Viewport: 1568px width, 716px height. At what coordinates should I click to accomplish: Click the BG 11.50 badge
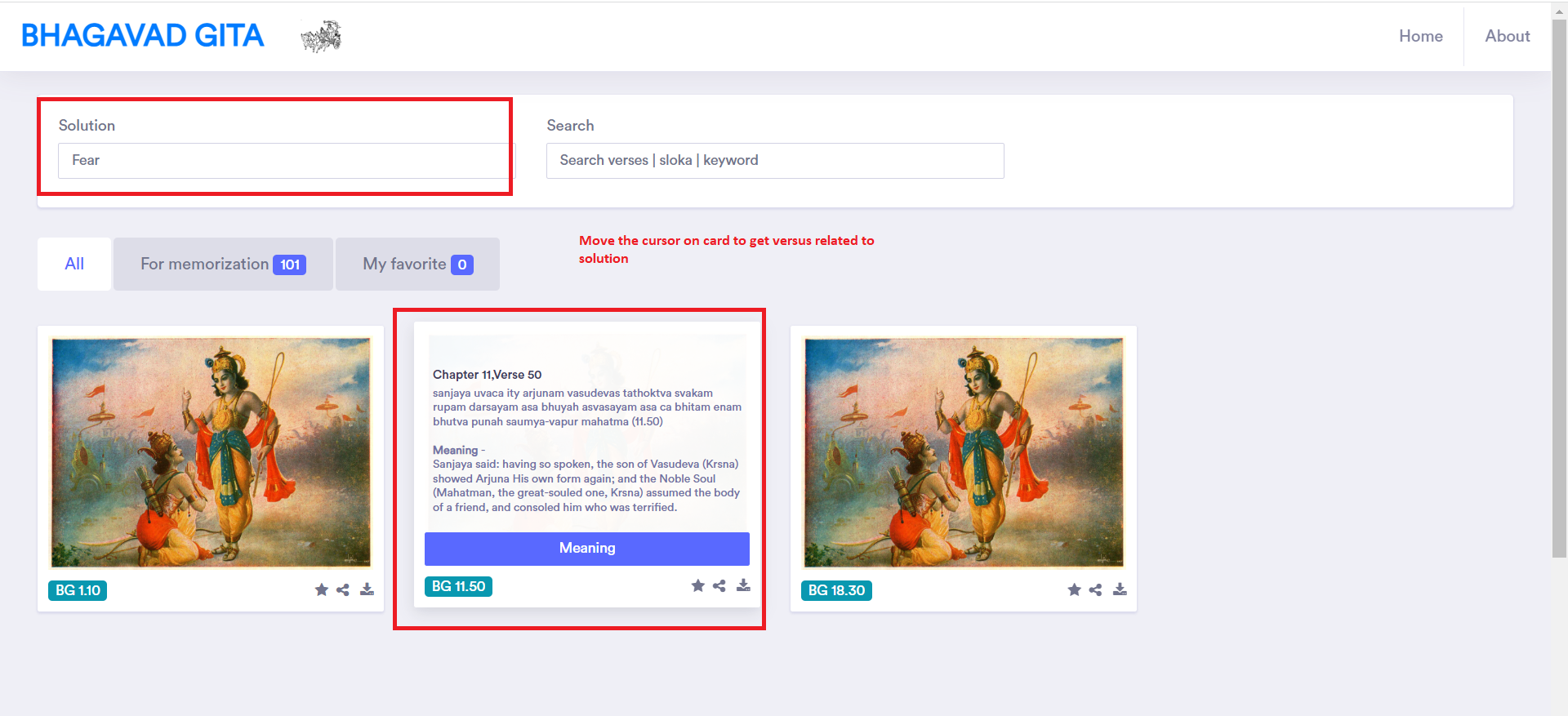(x=458, y=586)
